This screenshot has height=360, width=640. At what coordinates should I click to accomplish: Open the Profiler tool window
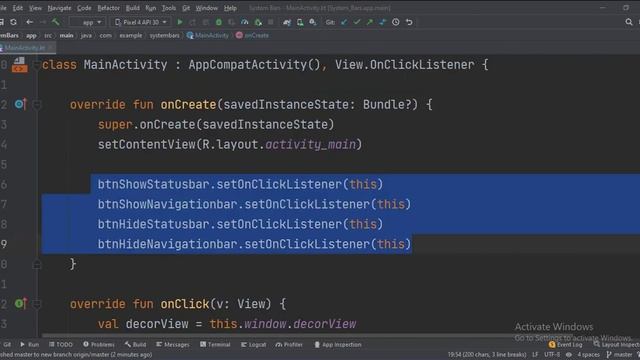(x=289, y=344)
